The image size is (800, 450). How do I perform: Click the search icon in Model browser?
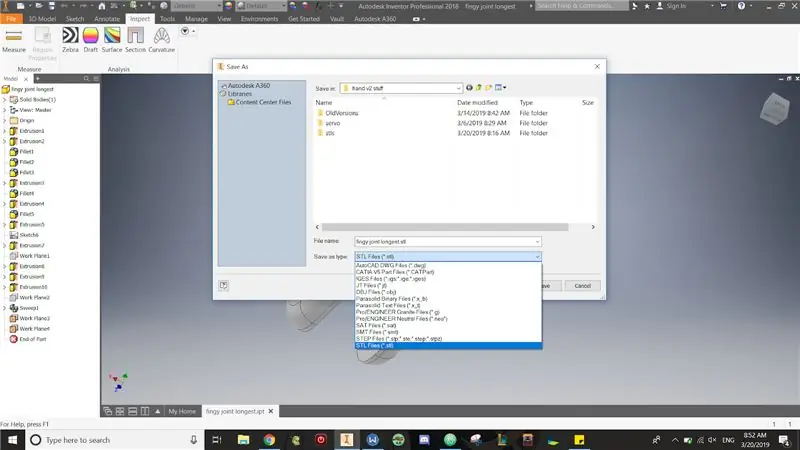(x=86, y=79)
